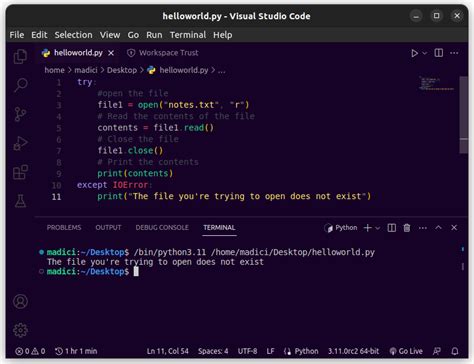Change end of line sequence LF
Screen dimensions: 474x364
point(270,351)
